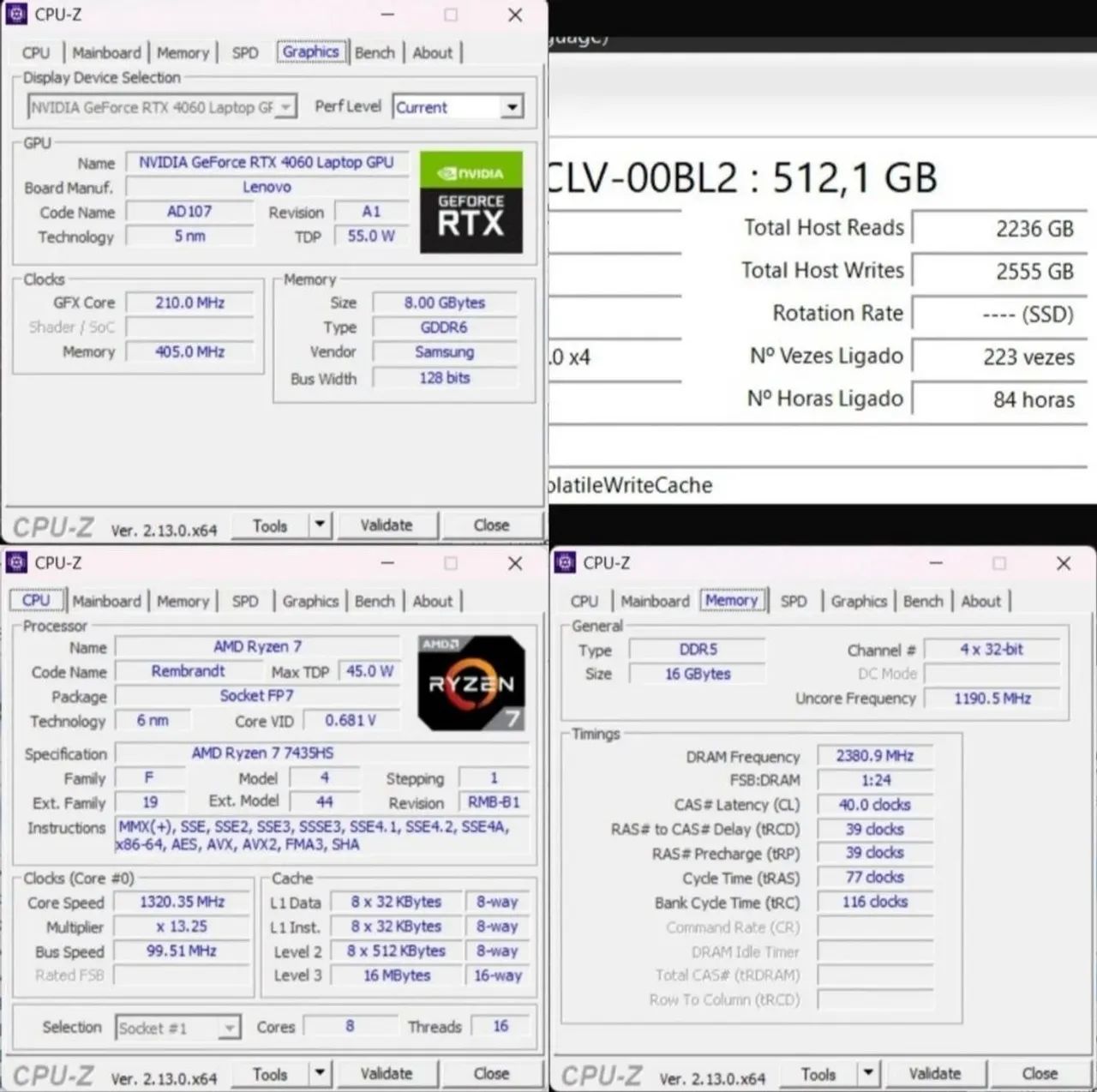The image size is (1097, 1092).
Task: Click Tools button in Graphics window
Action: (x=270, y=525)
